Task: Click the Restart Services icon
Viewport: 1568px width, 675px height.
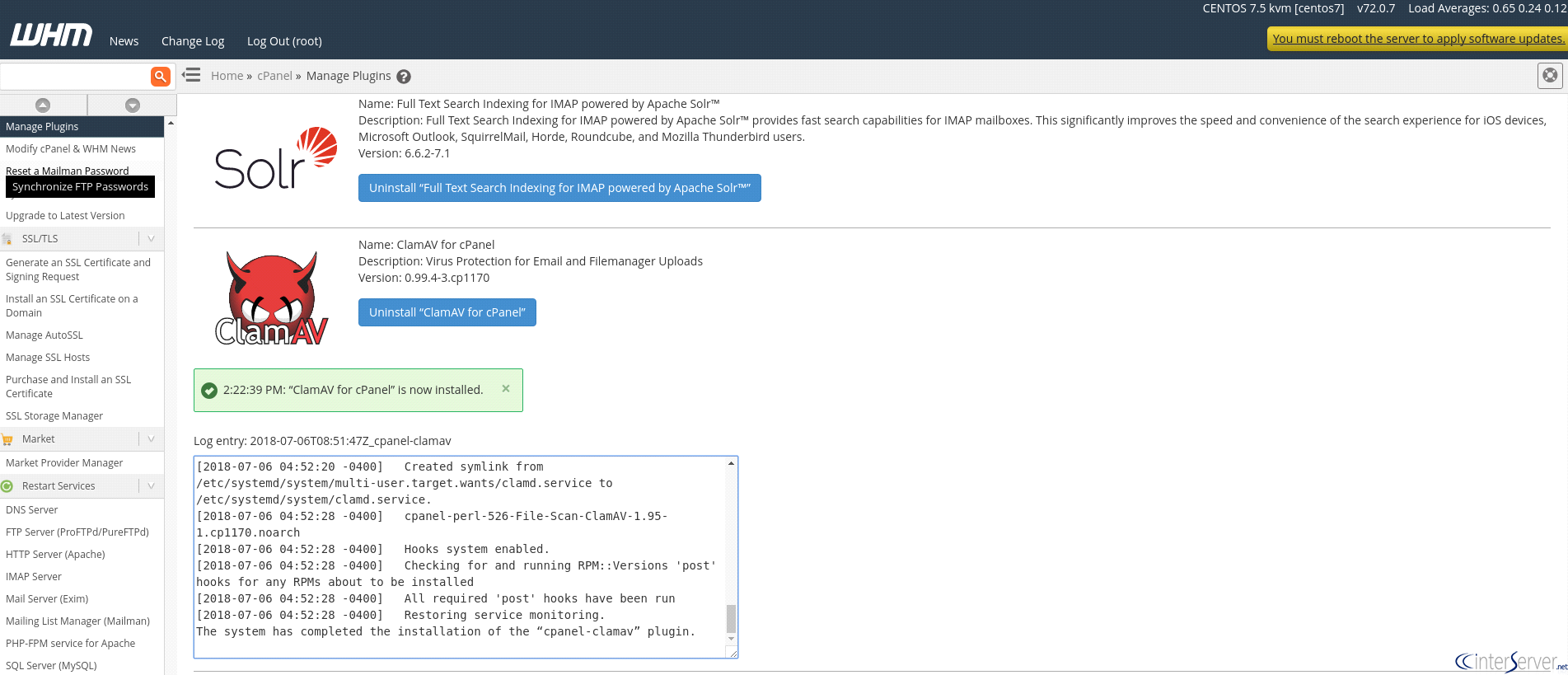Action: 7,486
